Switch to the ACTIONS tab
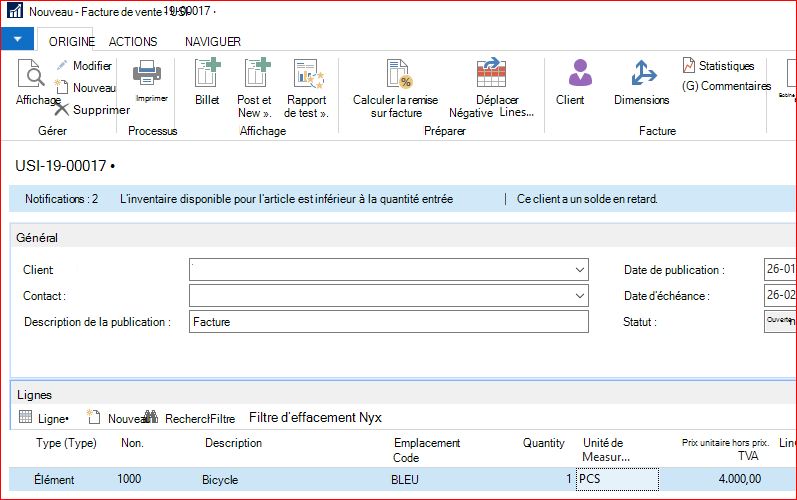Screen dimensions: 797x500 click(x=133, y=42)
